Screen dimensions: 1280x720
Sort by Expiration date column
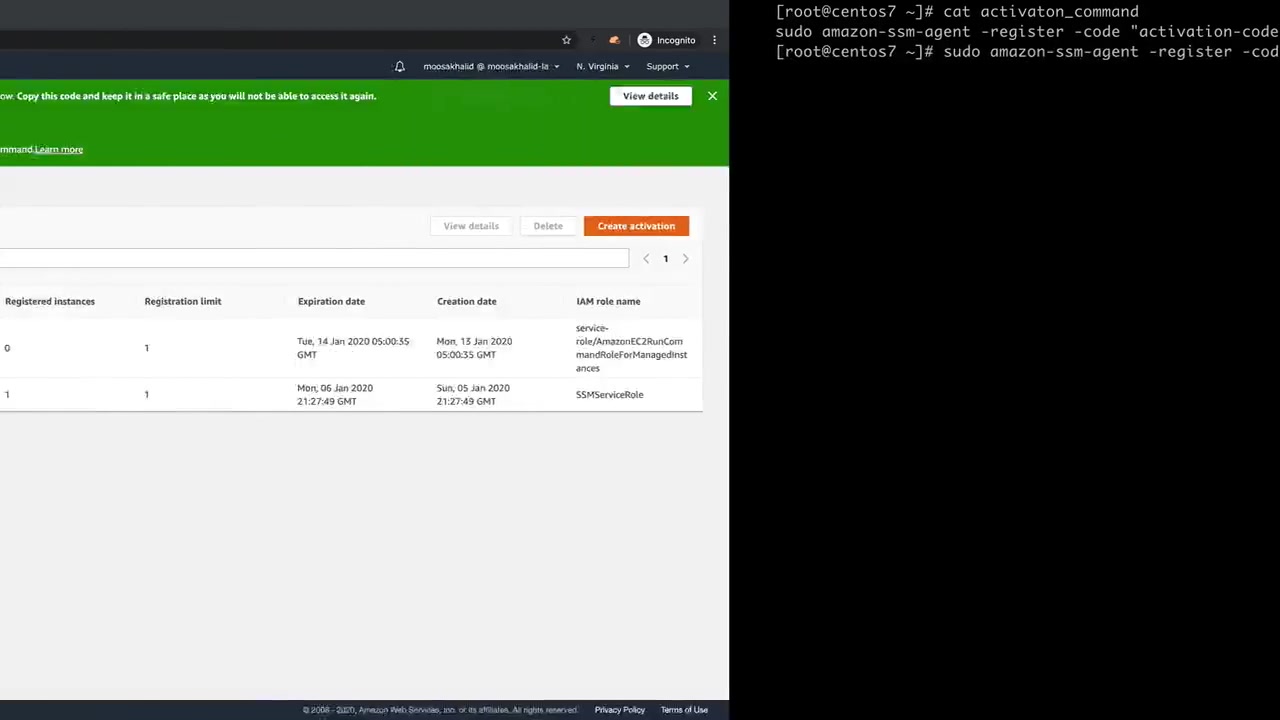click(x=331, y=301)
